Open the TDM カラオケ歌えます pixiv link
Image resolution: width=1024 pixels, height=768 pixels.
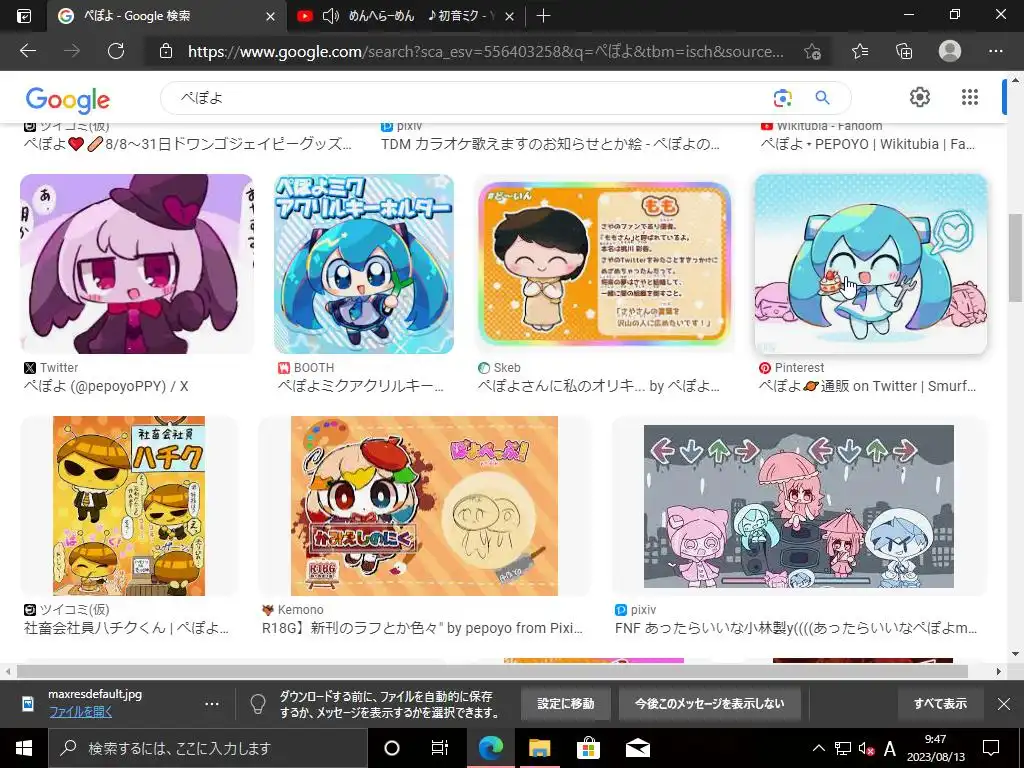pos(550,144)
